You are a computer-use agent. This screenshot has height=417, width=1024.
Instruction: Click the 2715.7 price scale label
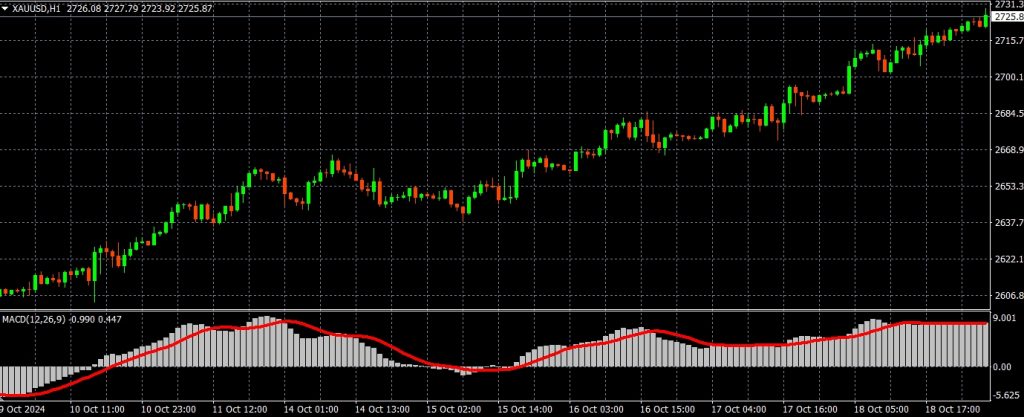click(x=1007, y=40)
